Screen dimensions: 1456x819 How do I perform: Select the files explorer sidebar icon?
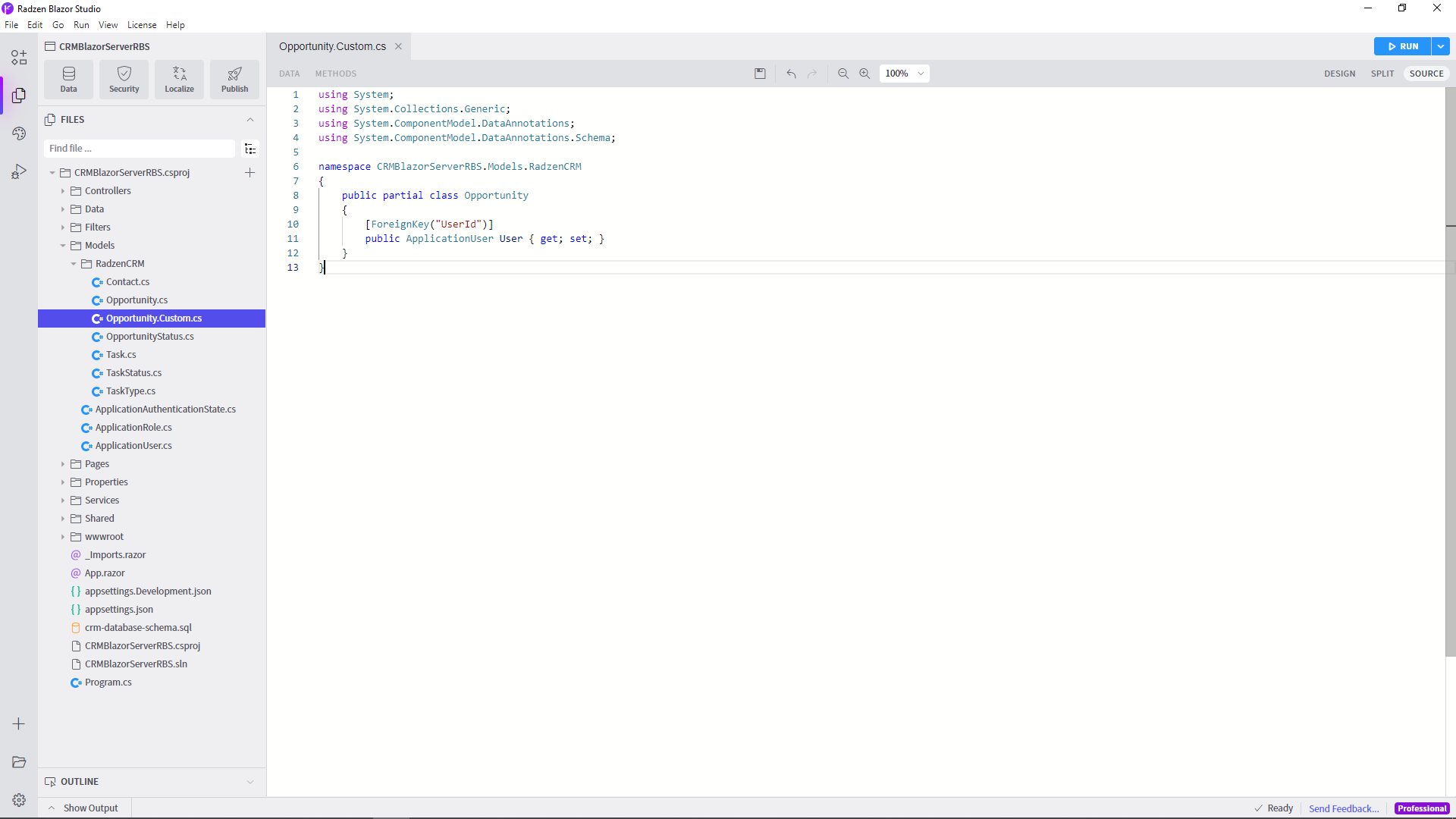[19, 96]
